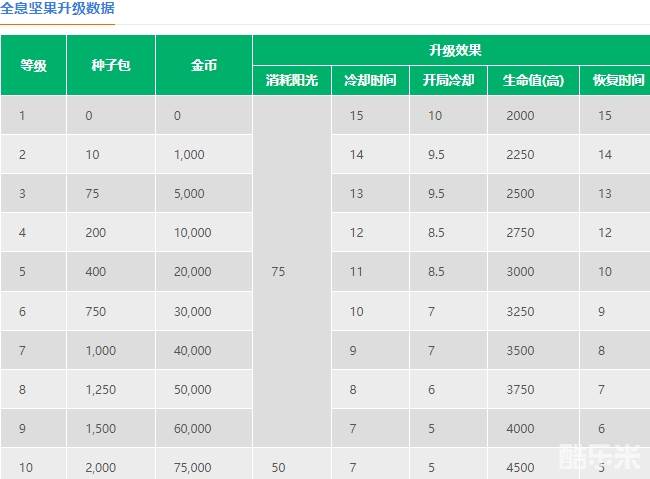Image resolution: width=650 pixels, height=479 pixels.
Task: Click the 等级 column header
Action: click(33, 65)
